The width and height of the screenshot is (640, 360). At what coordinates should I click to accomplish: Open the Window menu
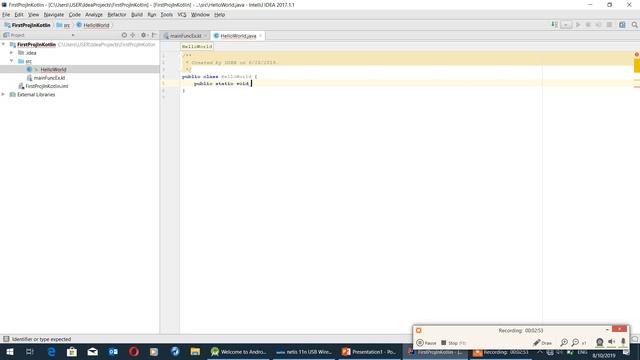[x=200, y=15]
